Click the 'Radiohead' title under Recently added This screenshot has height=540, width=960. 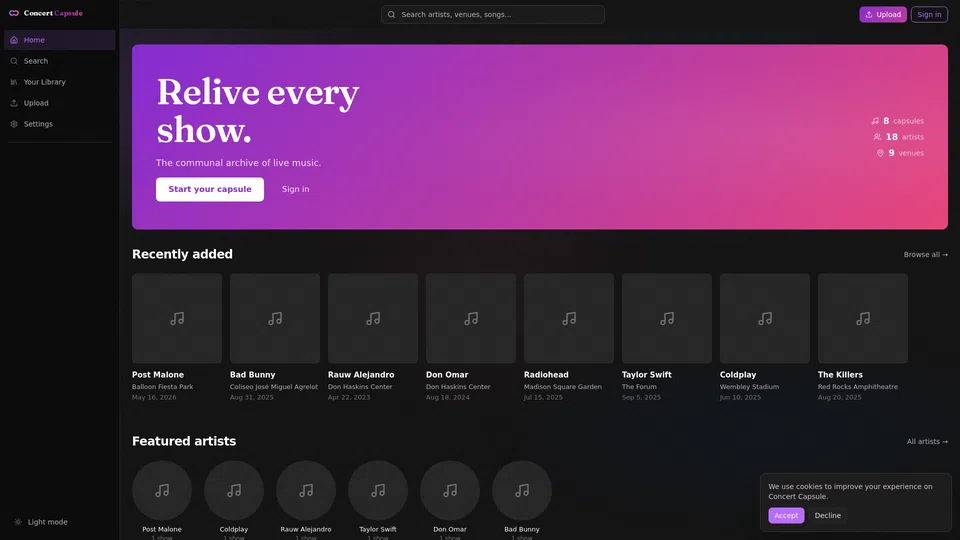(546, 375)
